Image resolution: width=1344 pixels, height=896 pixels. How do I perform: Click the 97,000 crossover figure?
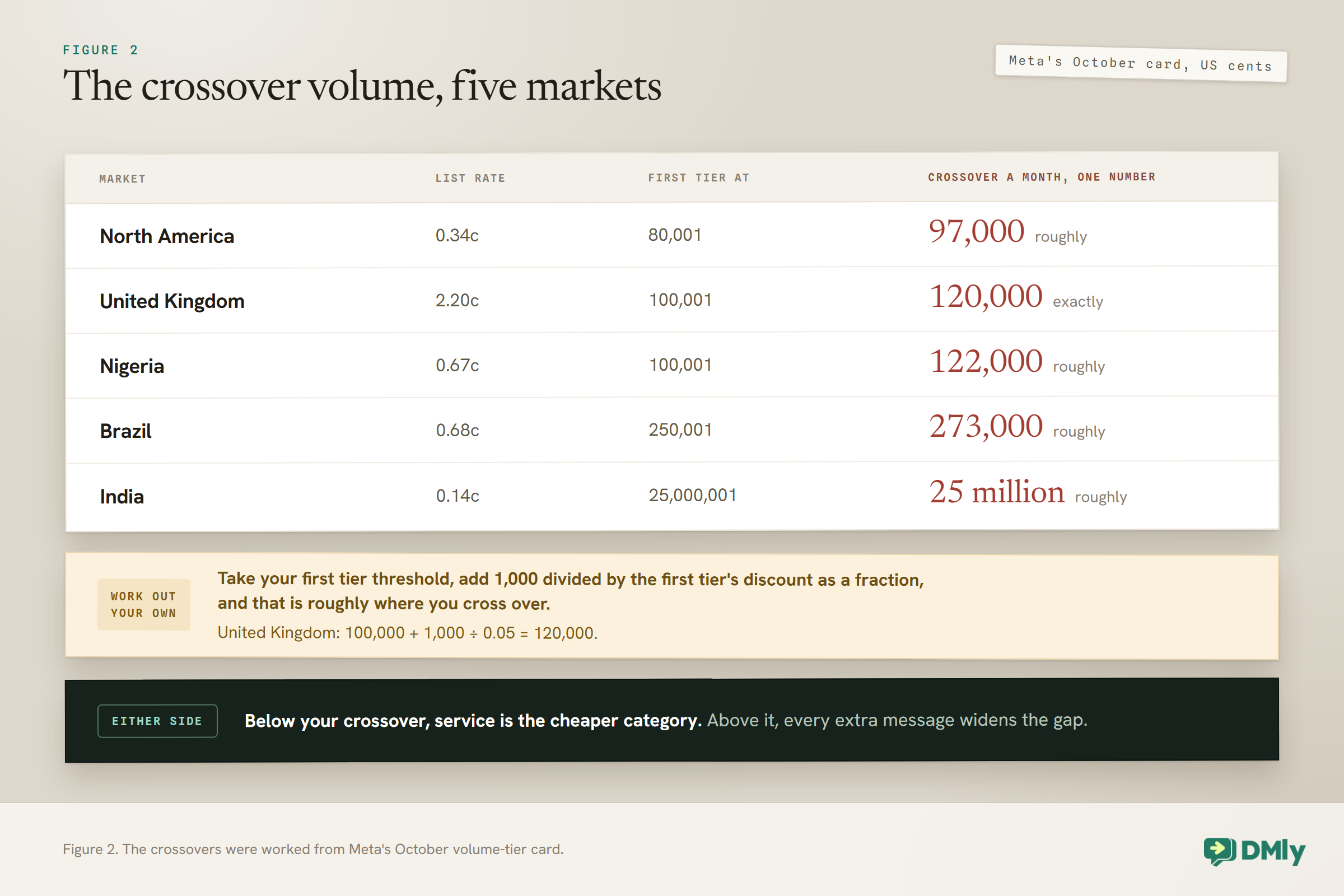(x=976, y=231)
